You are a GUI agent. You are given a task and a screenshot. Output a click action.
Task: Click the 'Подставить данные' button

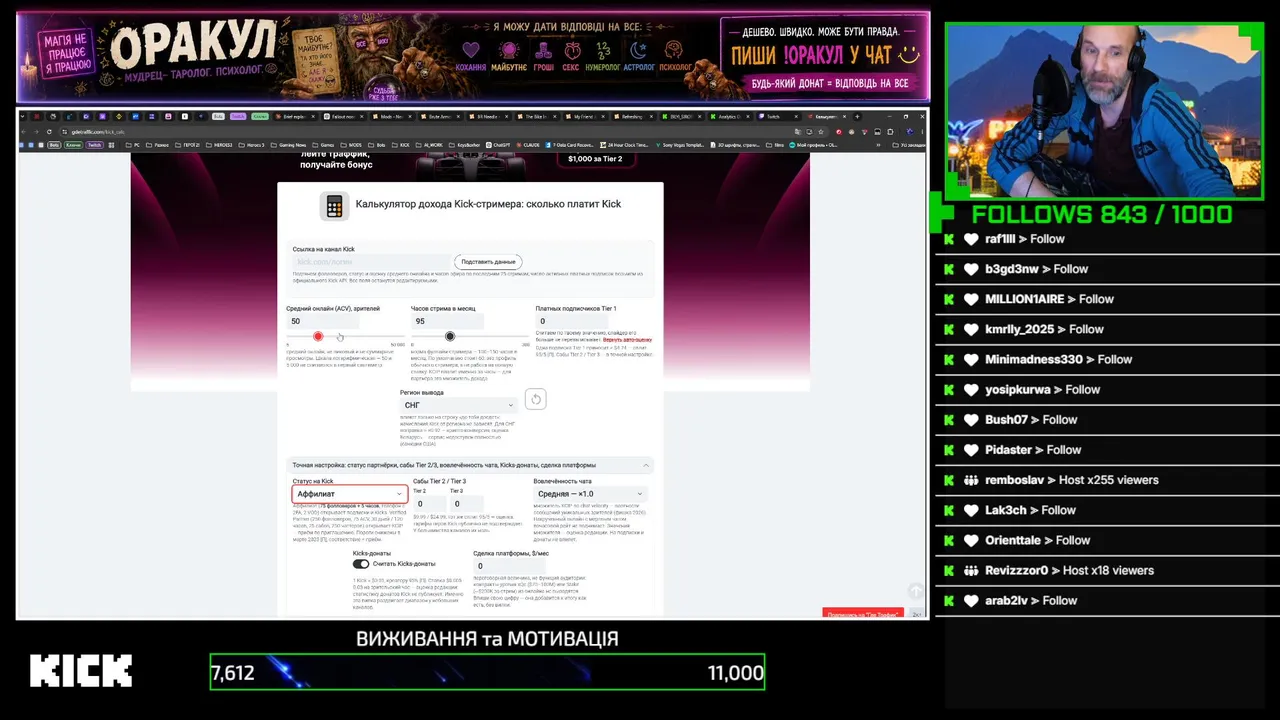point(488,262)
